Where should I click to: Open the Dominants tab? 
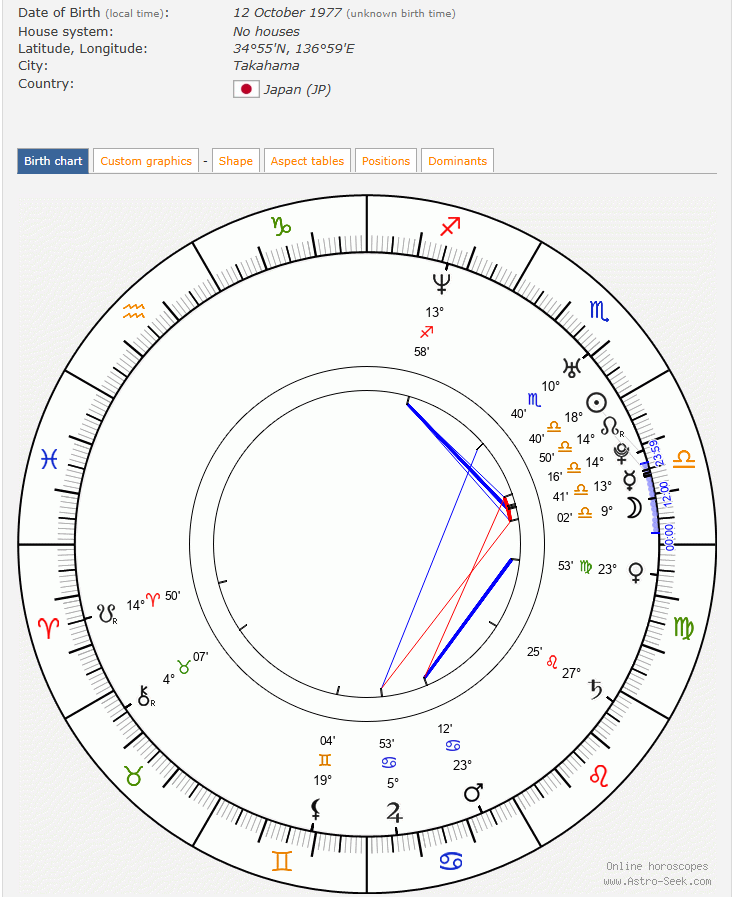[x=458, y=161]
